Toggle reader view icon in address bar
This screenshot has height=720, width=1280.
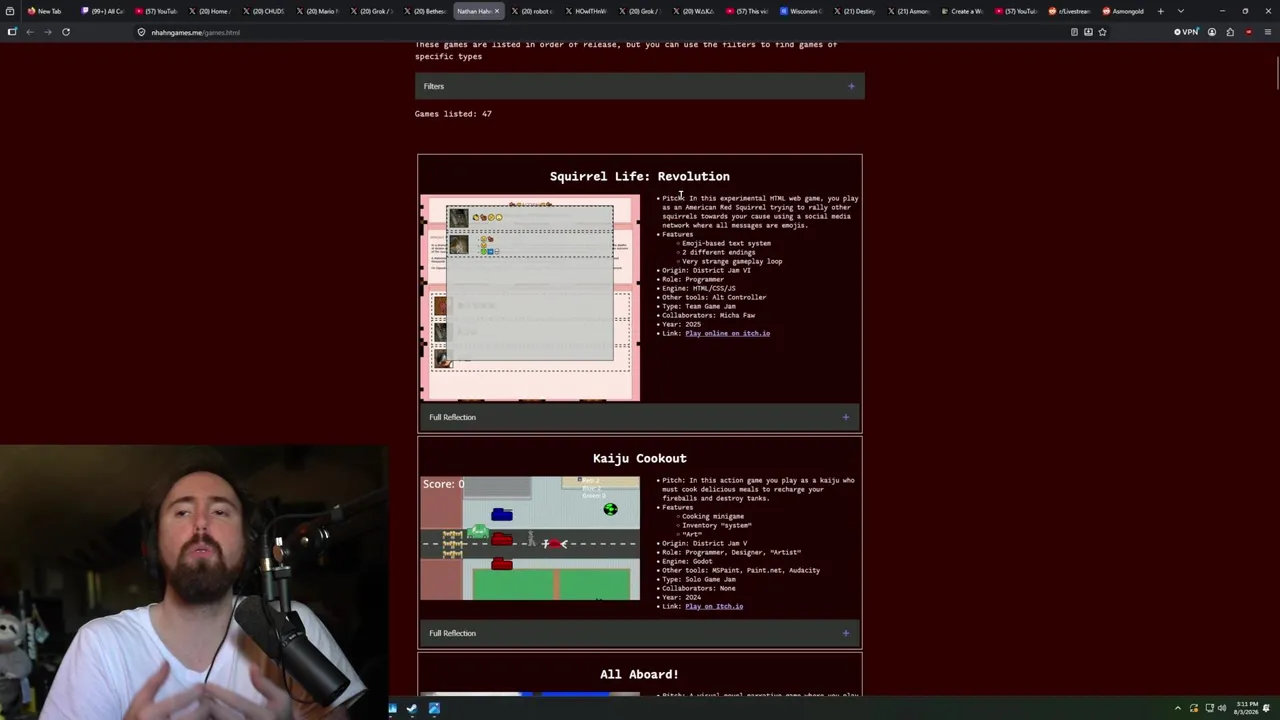pyautogui.click(x=1074, y=32)
